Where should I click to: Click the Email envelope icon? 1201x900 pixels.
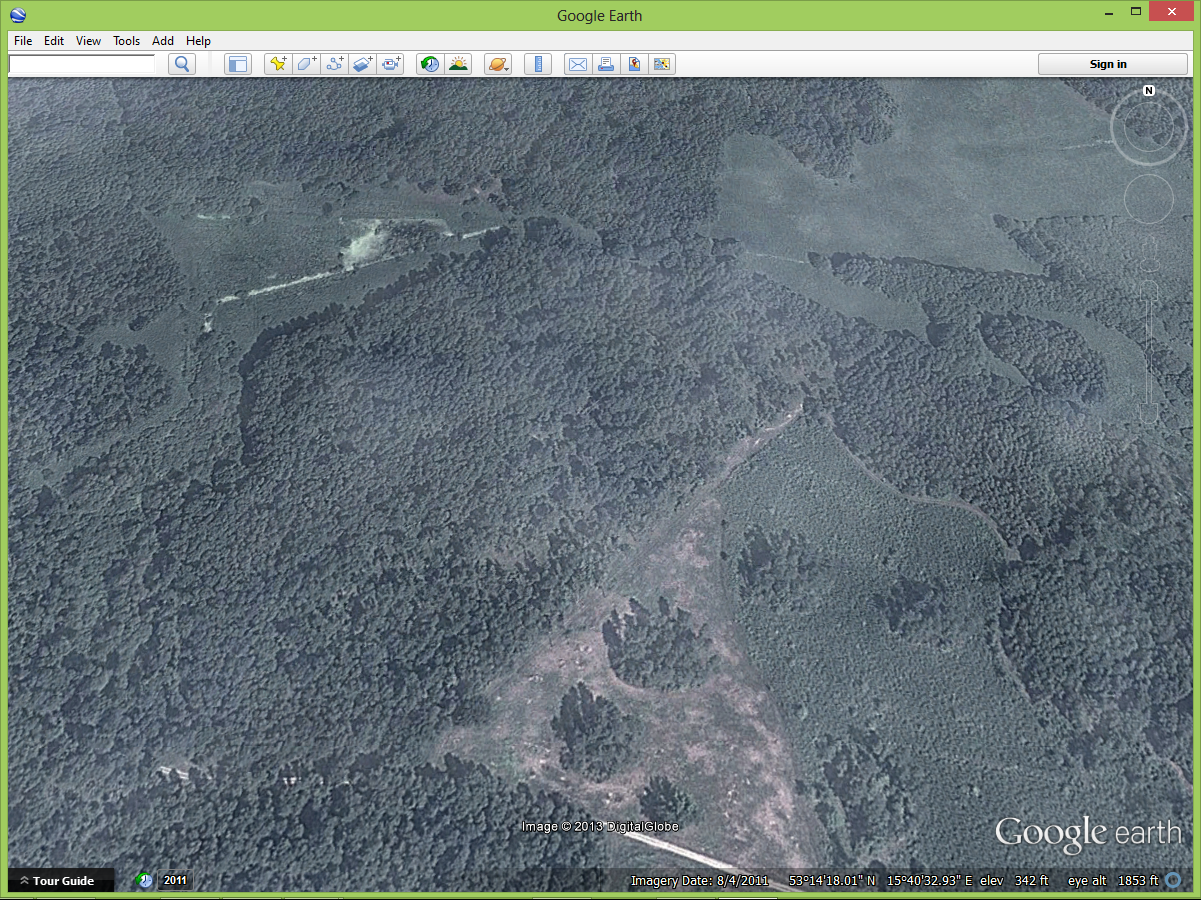(x=578, y=64)
